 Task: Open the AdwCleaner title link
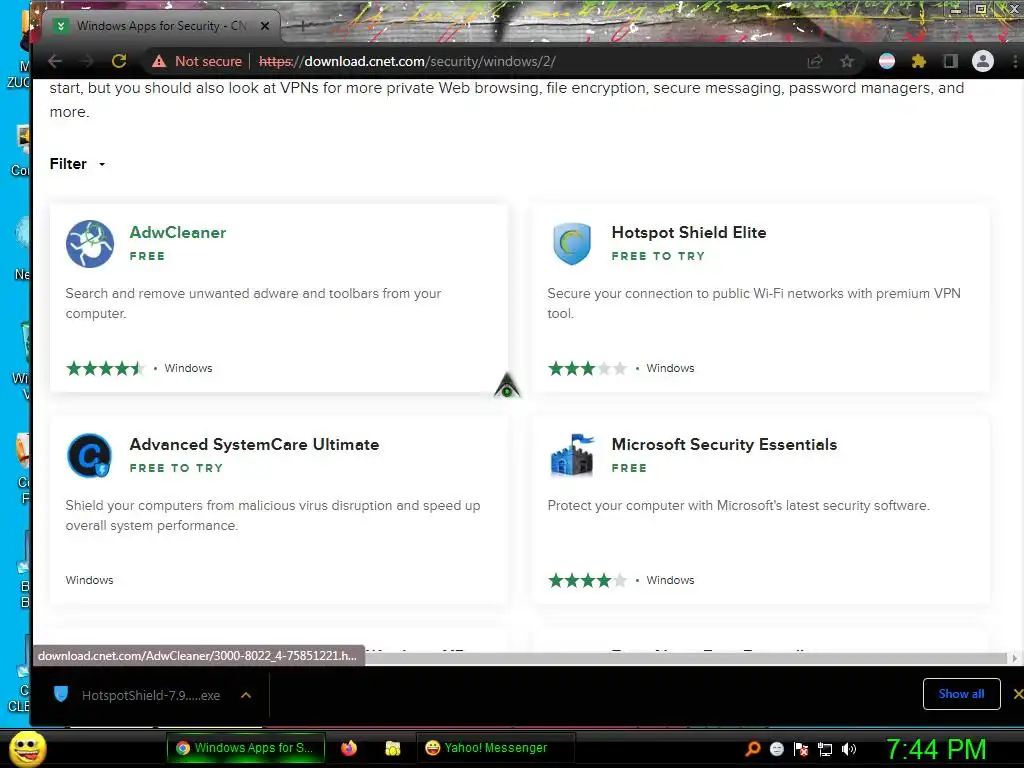(178, 232)
